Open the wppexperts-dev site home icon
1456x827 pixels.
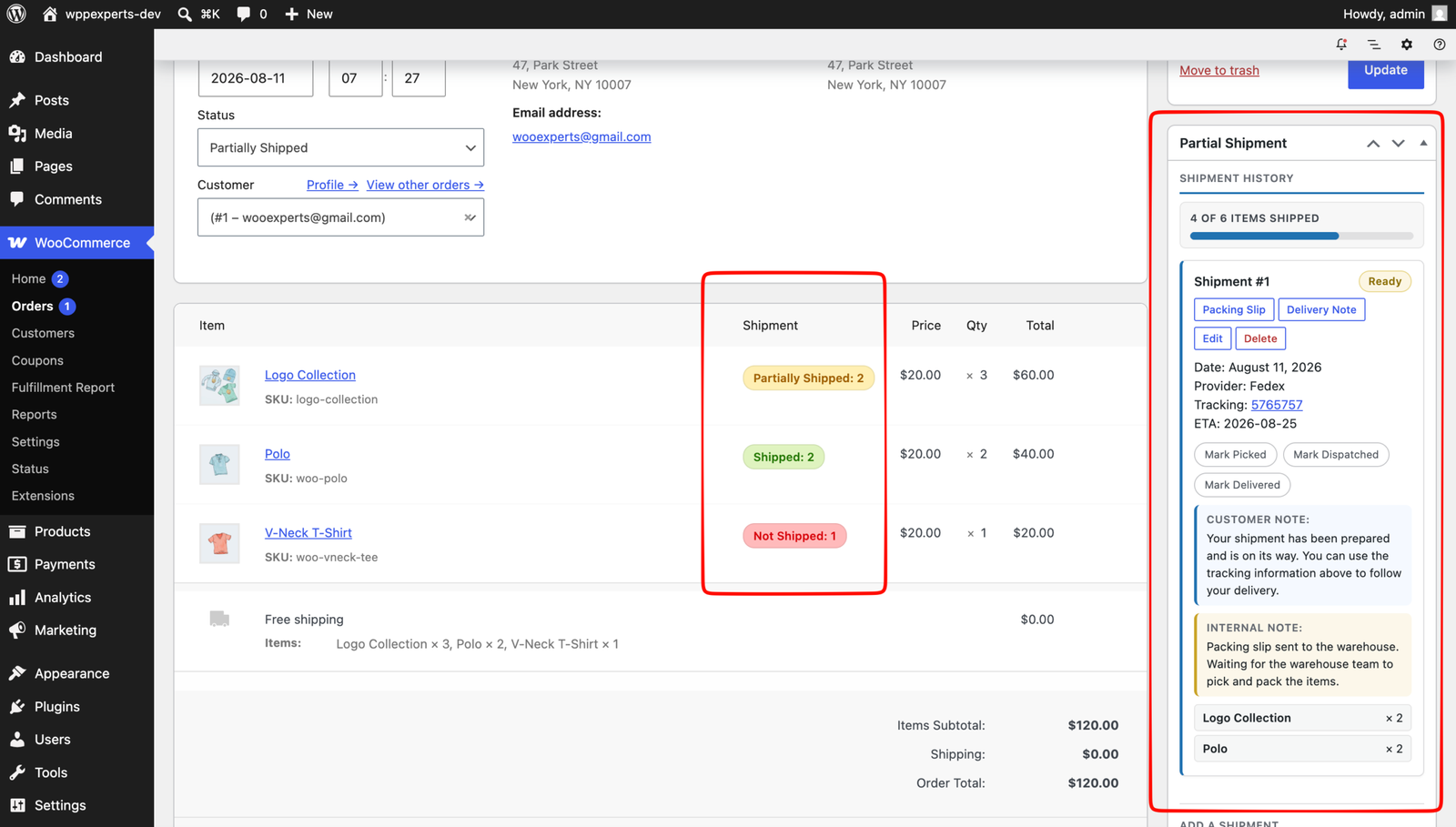50,14
